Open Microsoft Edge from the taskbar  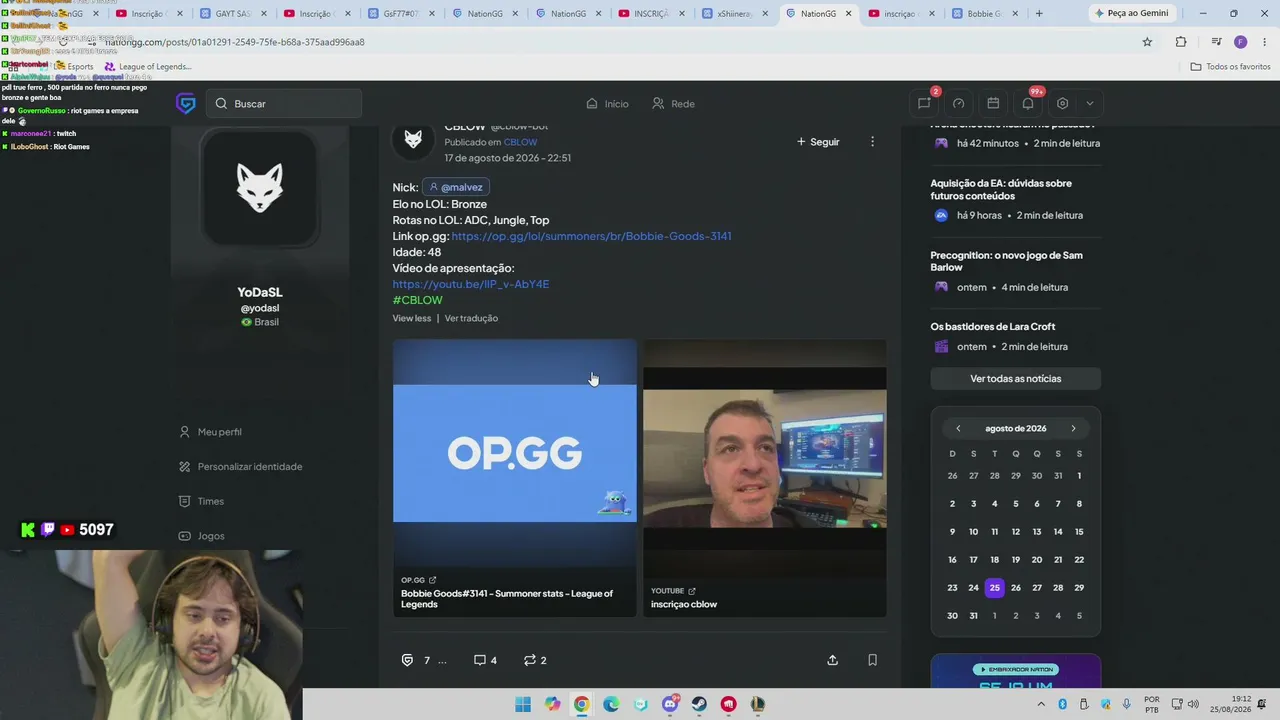611,704
